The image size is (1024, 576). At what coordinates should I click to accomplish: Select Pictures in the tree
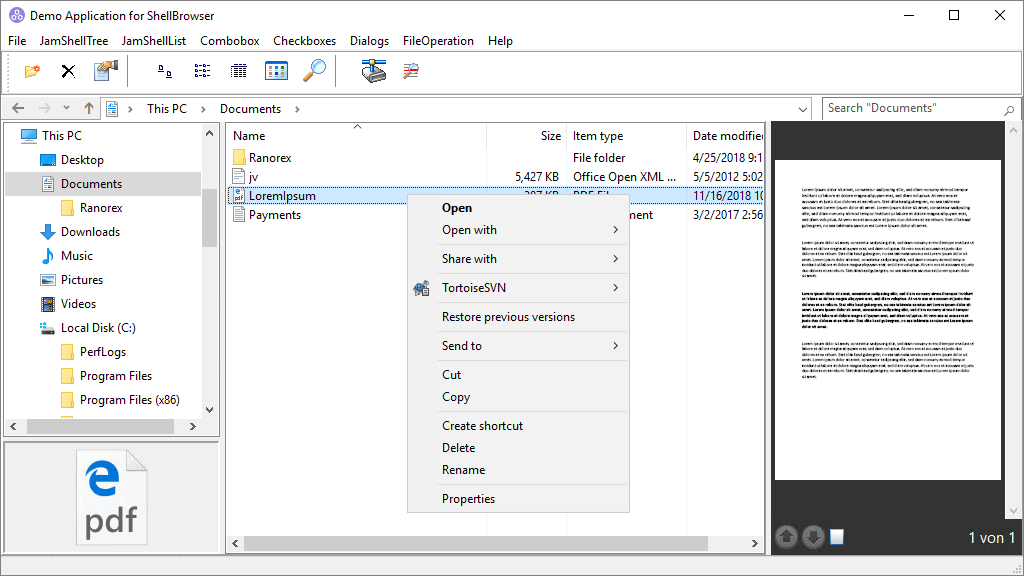82,280
